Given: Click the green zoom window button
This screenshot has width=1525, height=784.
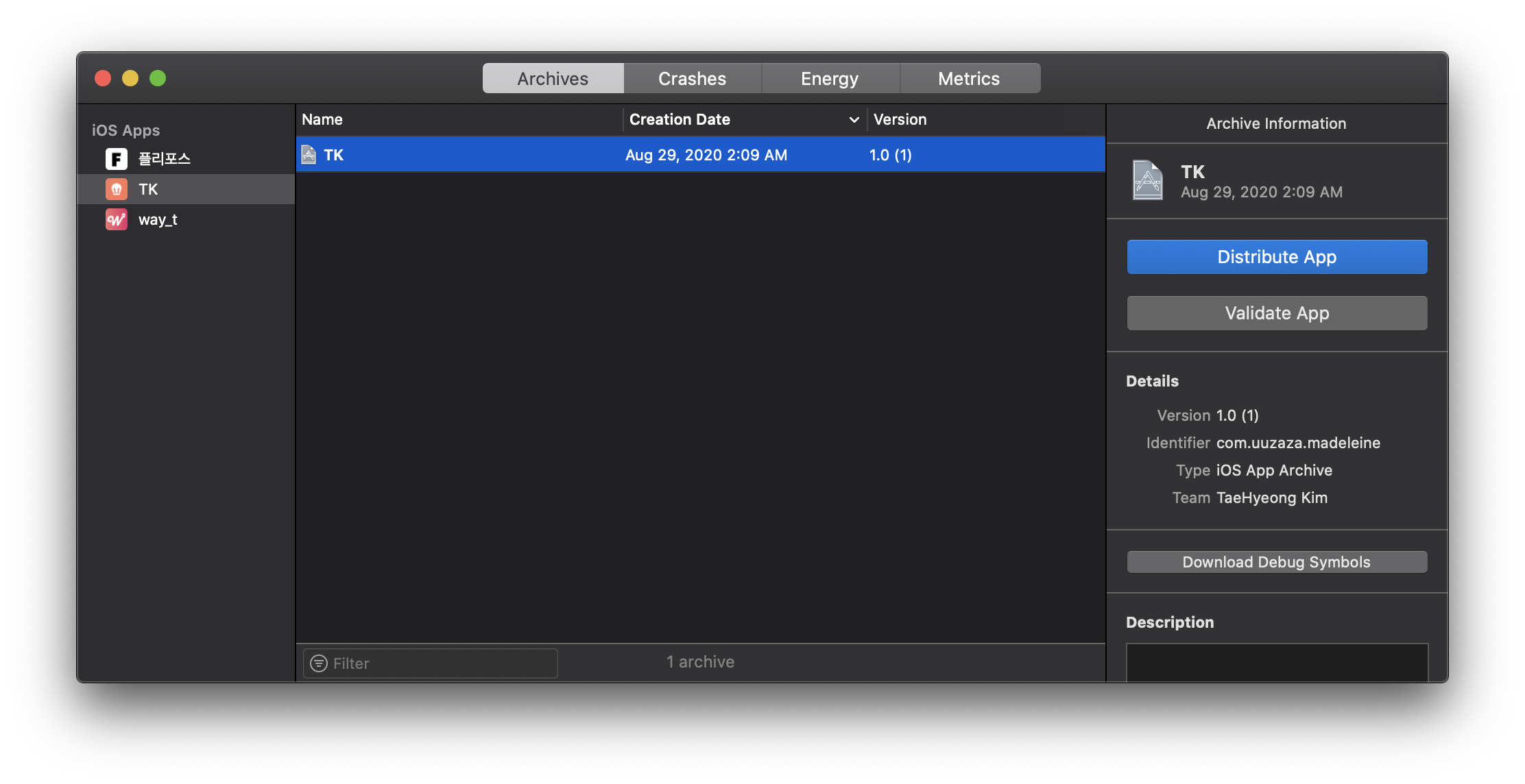Looking at the screenshot, I should point(158,78).
